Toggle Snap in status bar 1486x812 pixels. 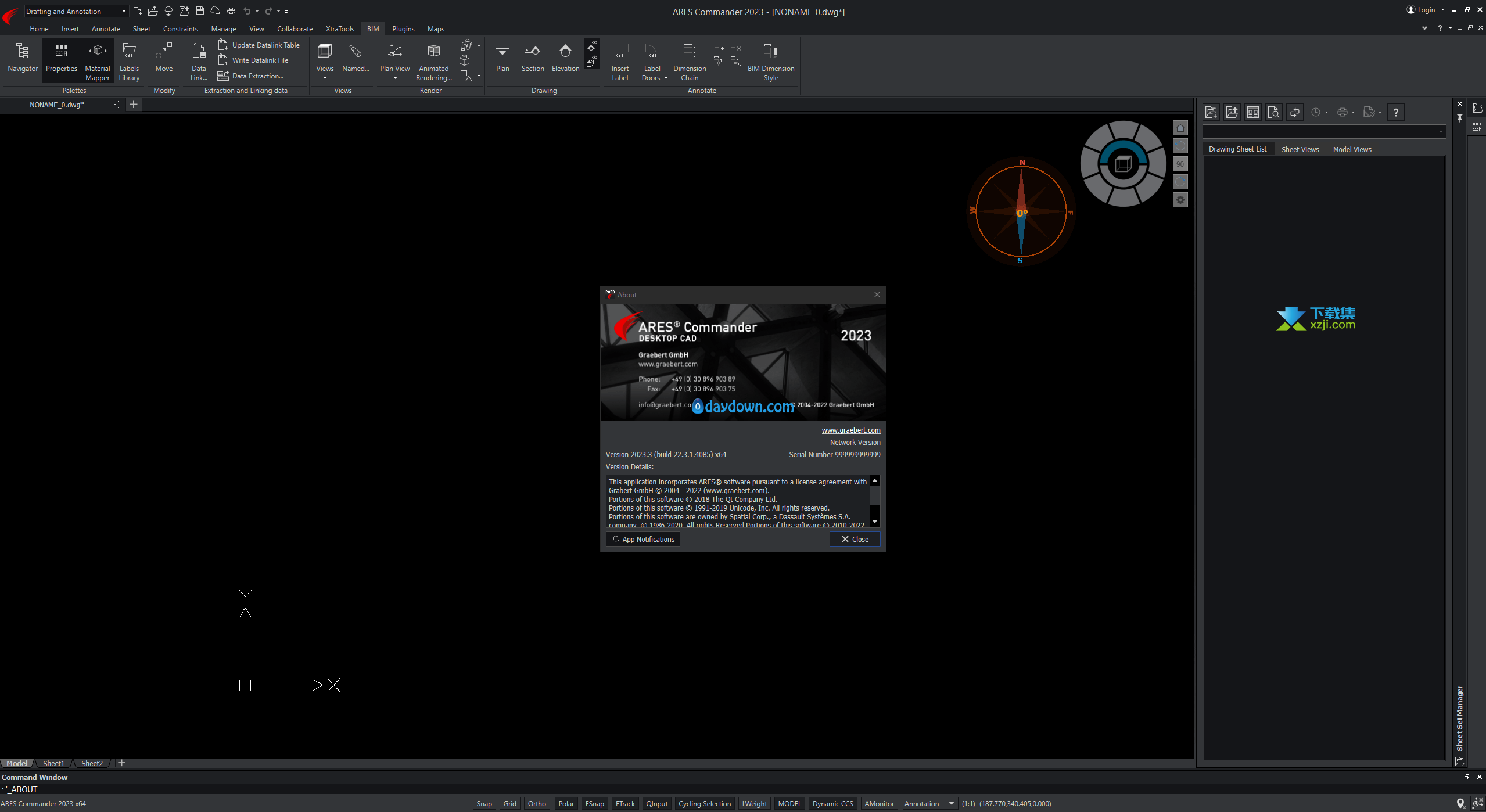coord(484,803)
